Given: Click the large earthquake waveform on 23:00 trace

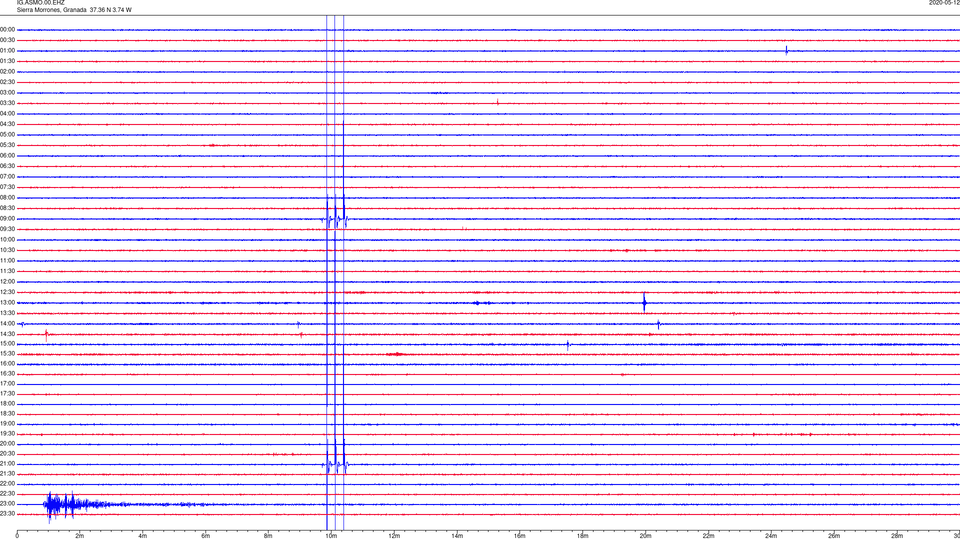Looking at the screenshot, I should coord(77,505).
